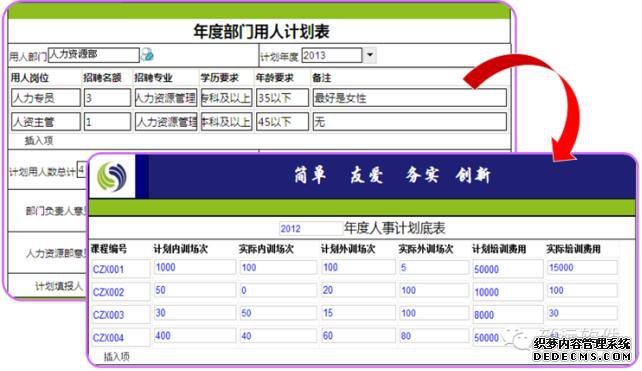Click the 45以下 age field

283,122
